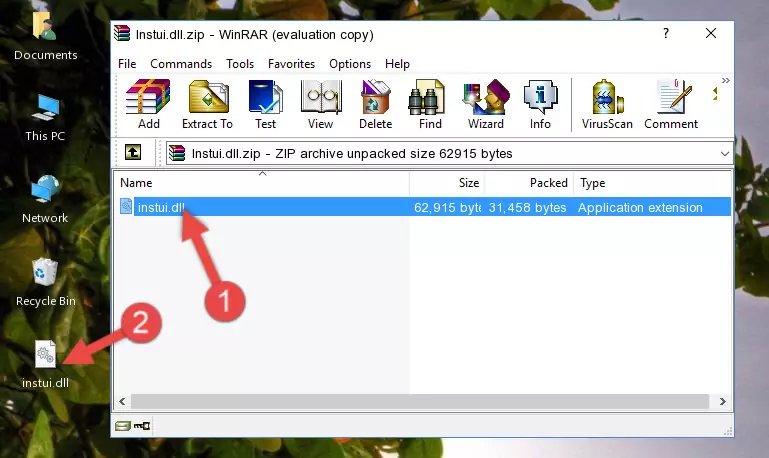769x458 pixels.
Task: Run the Test archive tool
Action: click(x=265, y=104)
